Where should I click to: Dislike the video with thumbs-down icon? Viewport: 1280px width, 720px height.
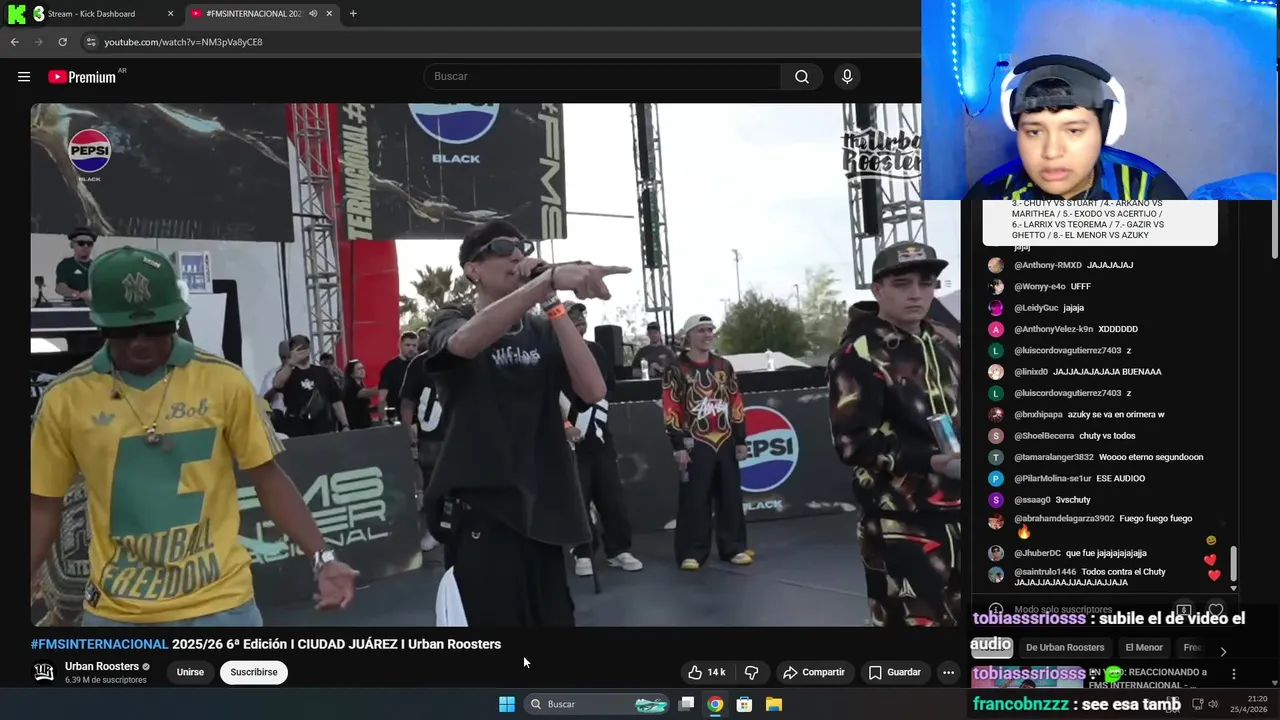pos(752,672)
